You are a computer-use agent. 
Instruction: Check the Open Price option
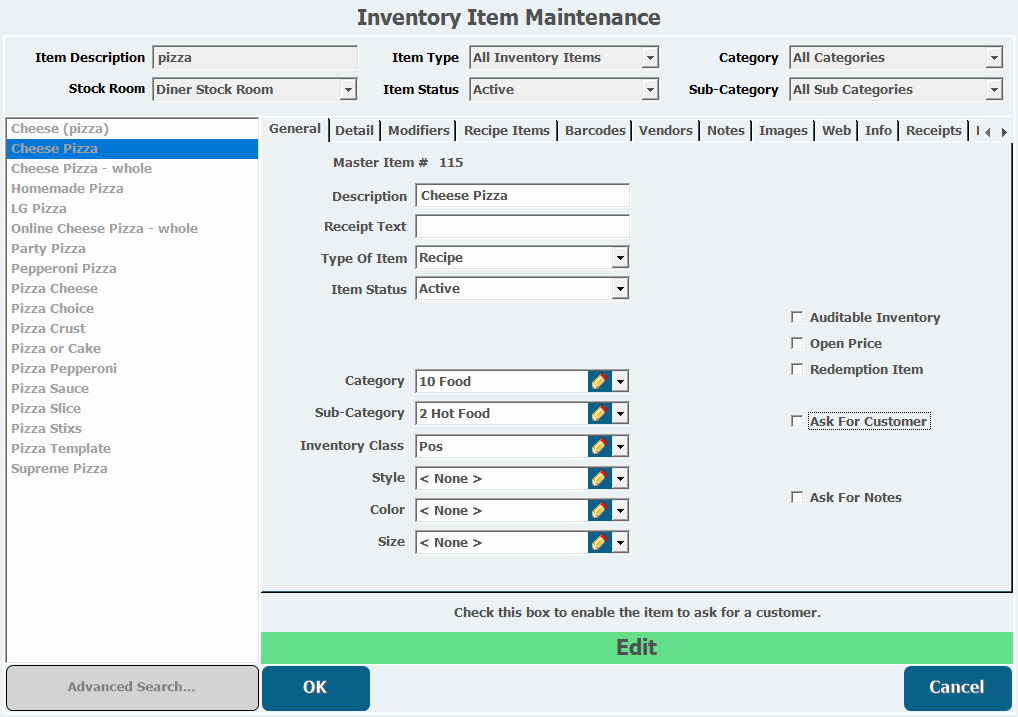click(797, 343)
